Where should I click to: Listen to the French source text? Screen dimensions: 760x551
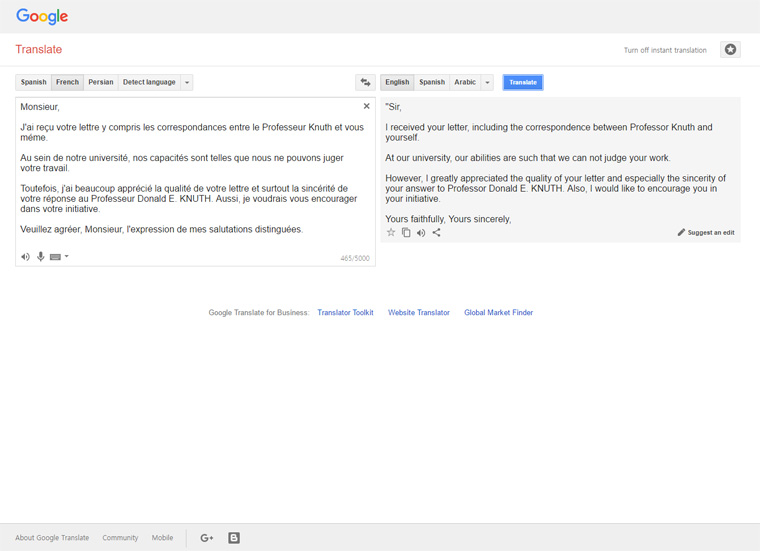25,257
